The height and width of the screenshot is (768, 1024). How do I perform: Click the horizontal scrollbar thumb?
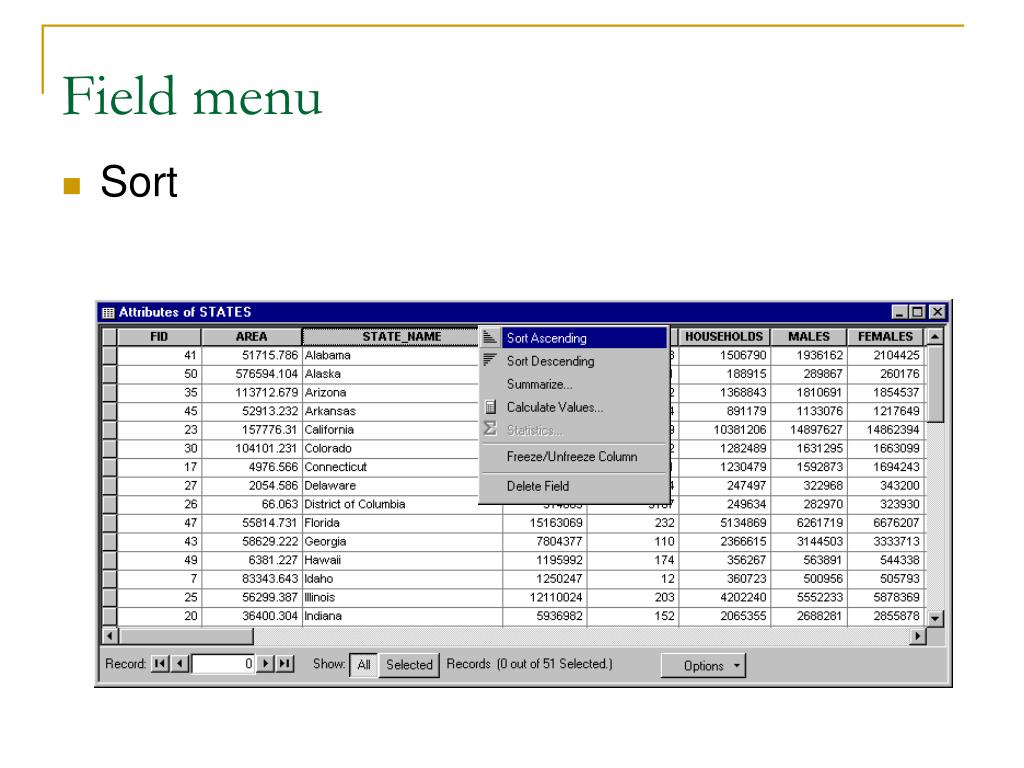[185, 635]
